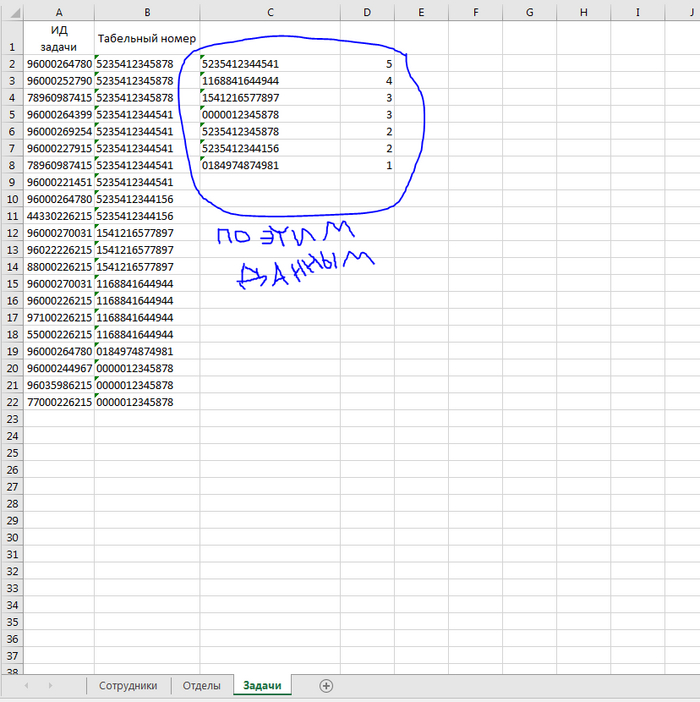Click cell with 55000226215
The image size is (700, 702).
click(59, 334)
